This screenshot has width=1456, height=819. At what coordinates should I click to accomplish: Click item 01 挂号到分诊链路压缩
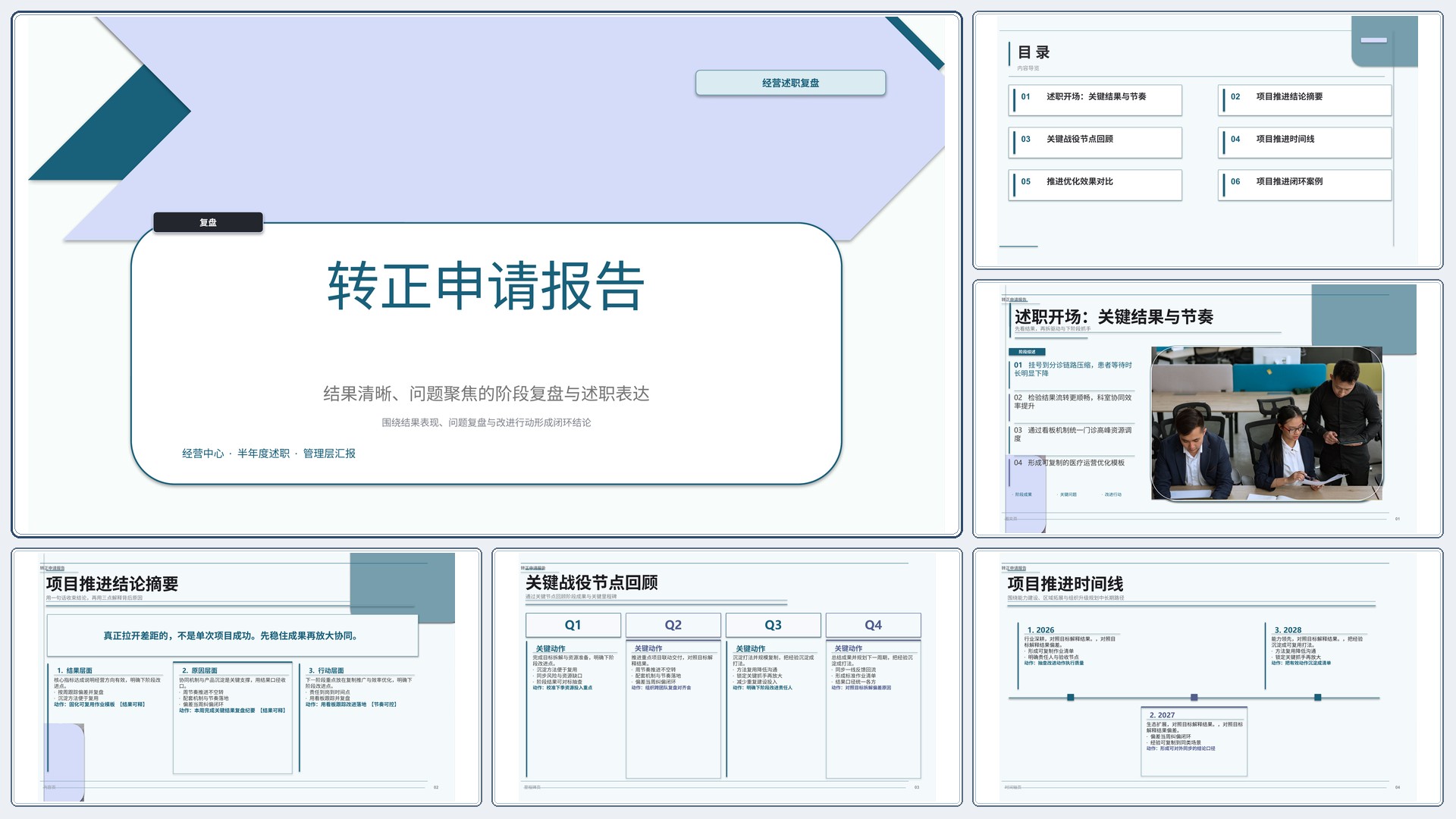[x=1073, y=369]
